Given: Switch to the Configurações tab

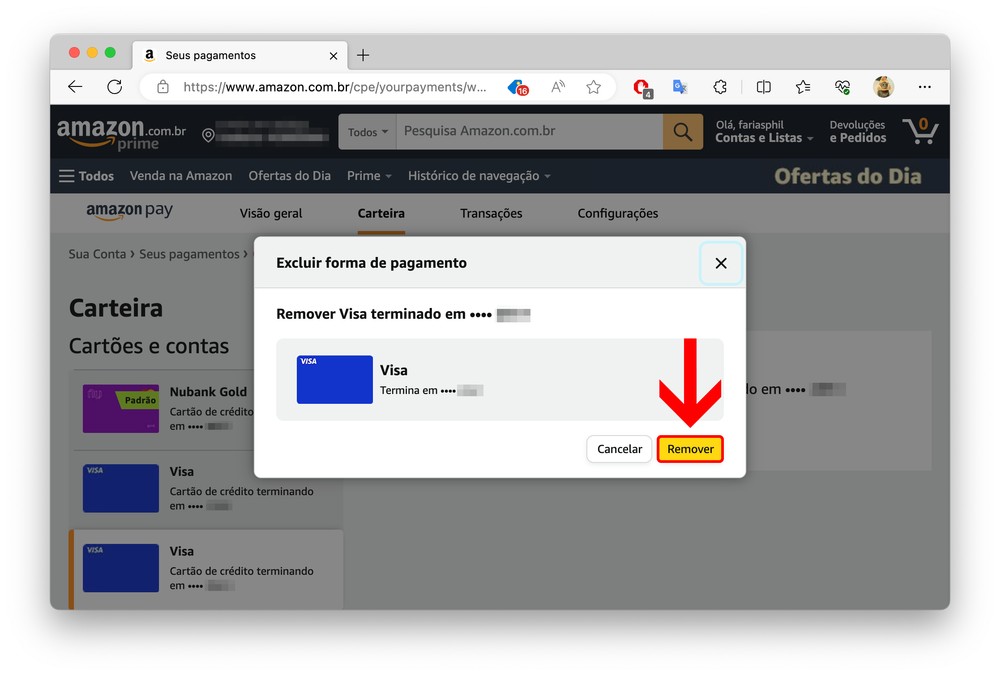Looking at the screenshot, I should coord(618,214).
